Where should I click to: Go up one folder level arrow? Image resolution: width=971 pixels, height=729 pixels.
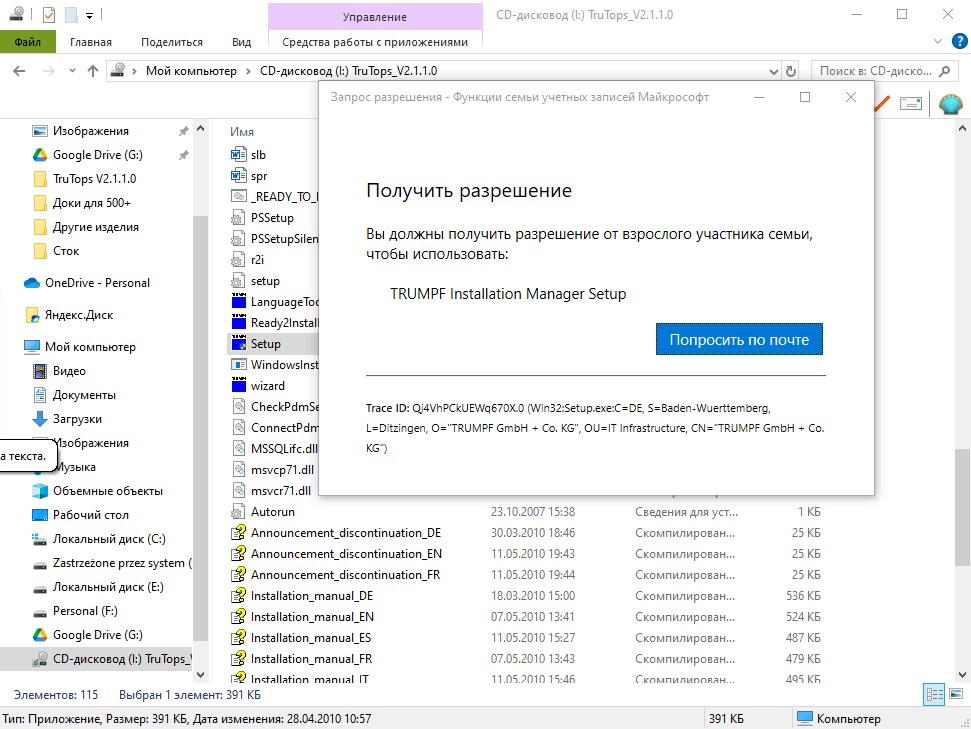coord(93,71)
